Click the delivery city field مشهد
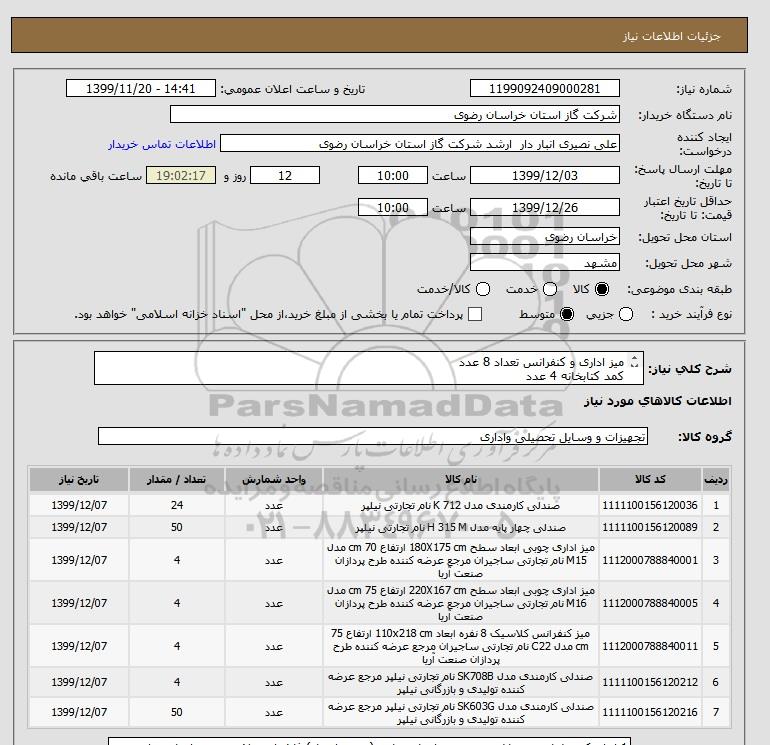The image size is (770, 745). tap(545, 263)
